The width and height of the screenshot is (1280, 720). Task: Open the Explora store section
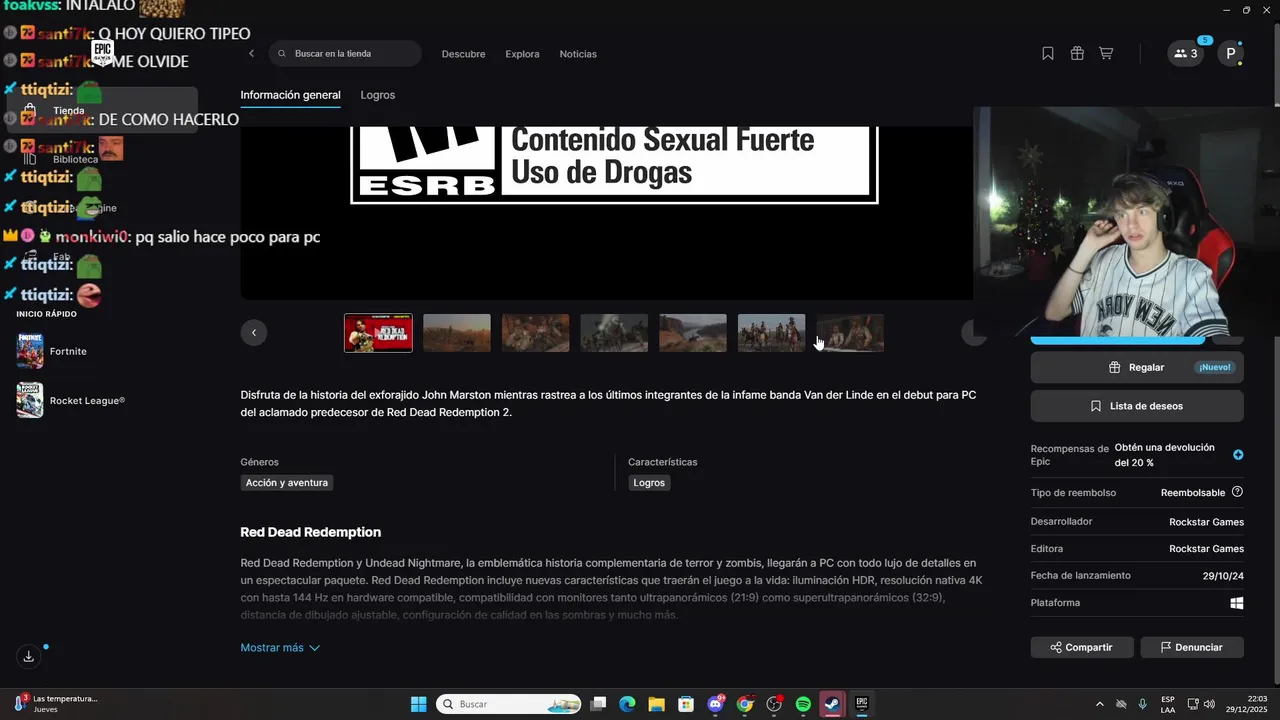tap(522, 54)
